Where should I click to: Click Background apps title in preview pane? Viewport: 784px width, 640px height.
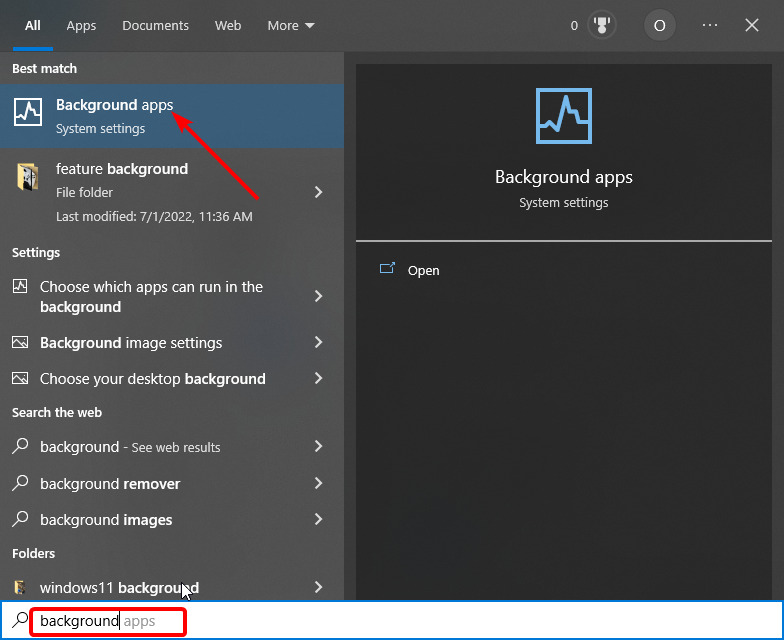pyautogui.click(x=564, y=177)
